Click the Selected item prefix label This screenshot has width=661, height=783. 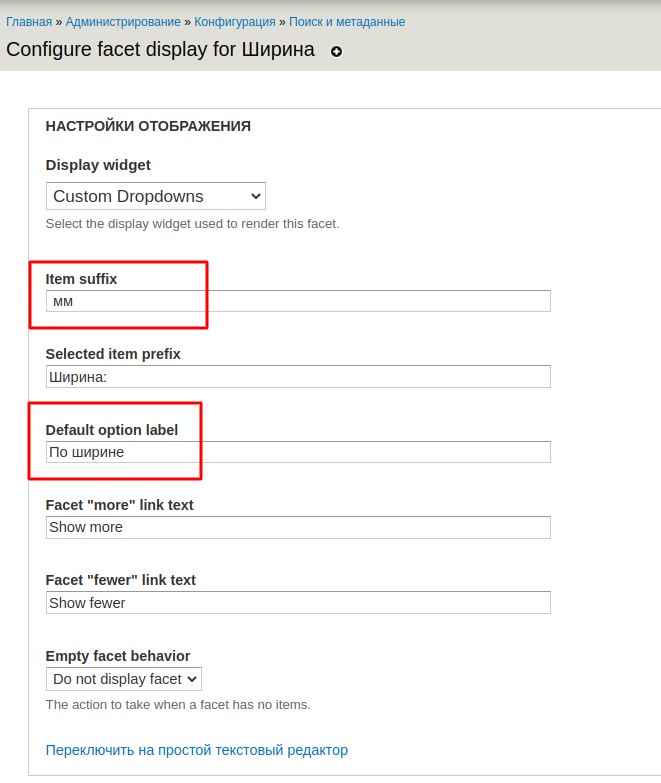coord(113,354)
